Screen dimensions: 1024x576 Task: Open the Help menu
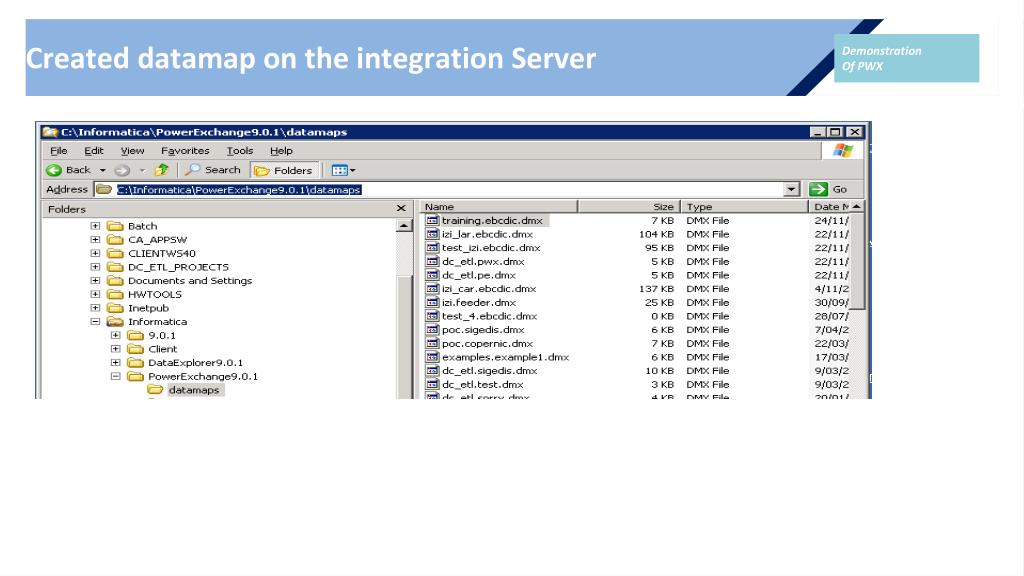pos(281,151)
